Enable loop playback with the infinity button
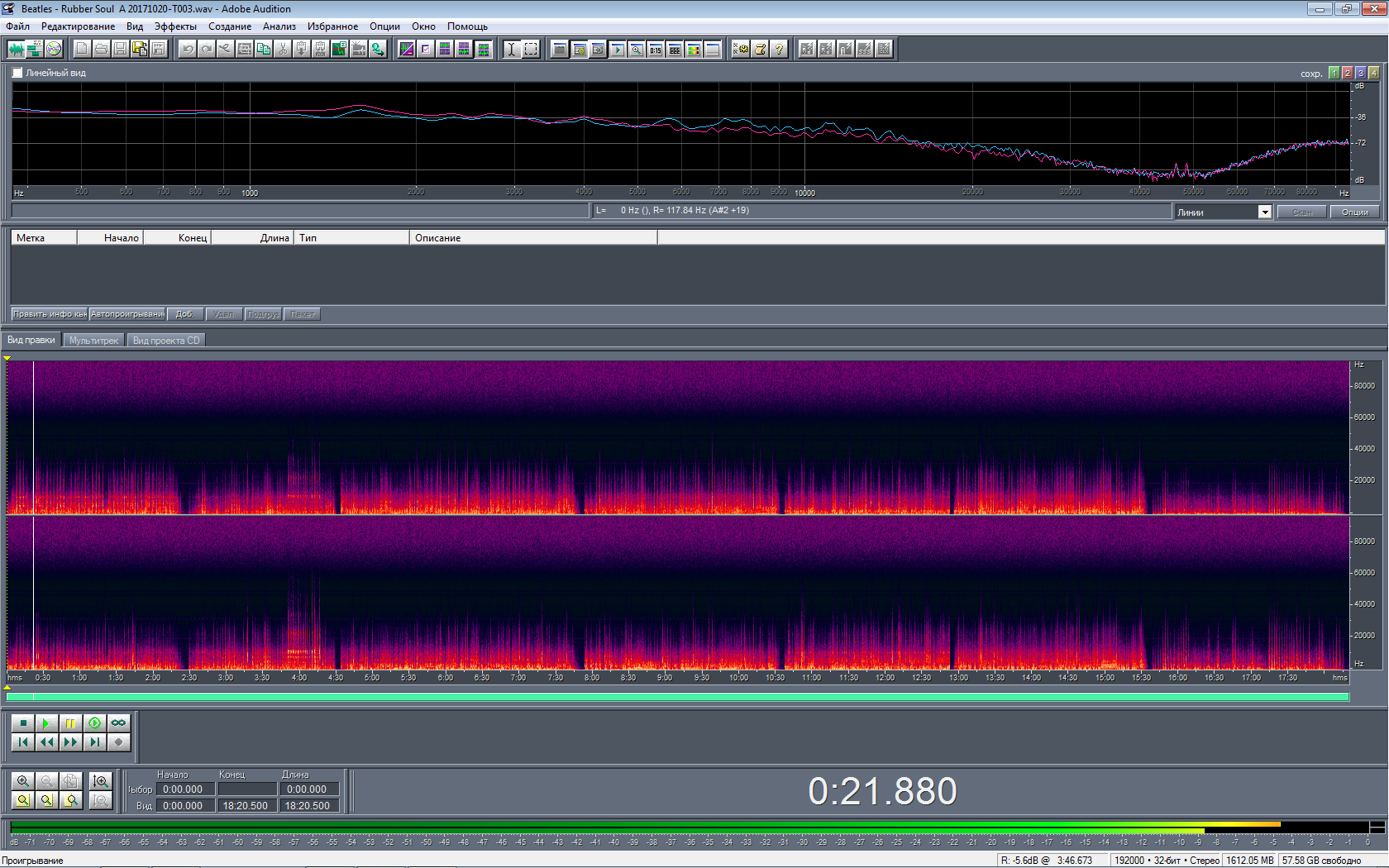 click(x=119, y=723)
